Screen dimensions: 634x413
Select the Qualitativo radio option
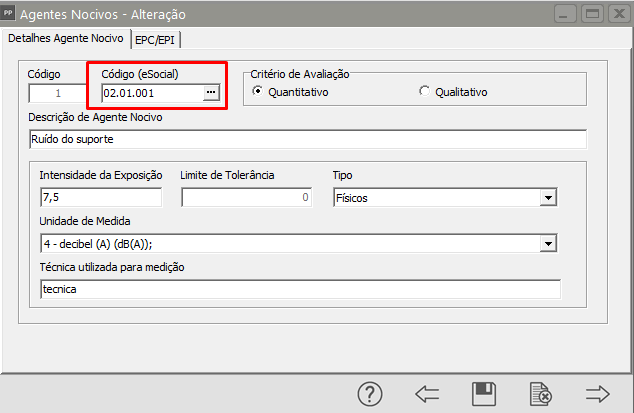pyautogui.click(x=425, y=92)
